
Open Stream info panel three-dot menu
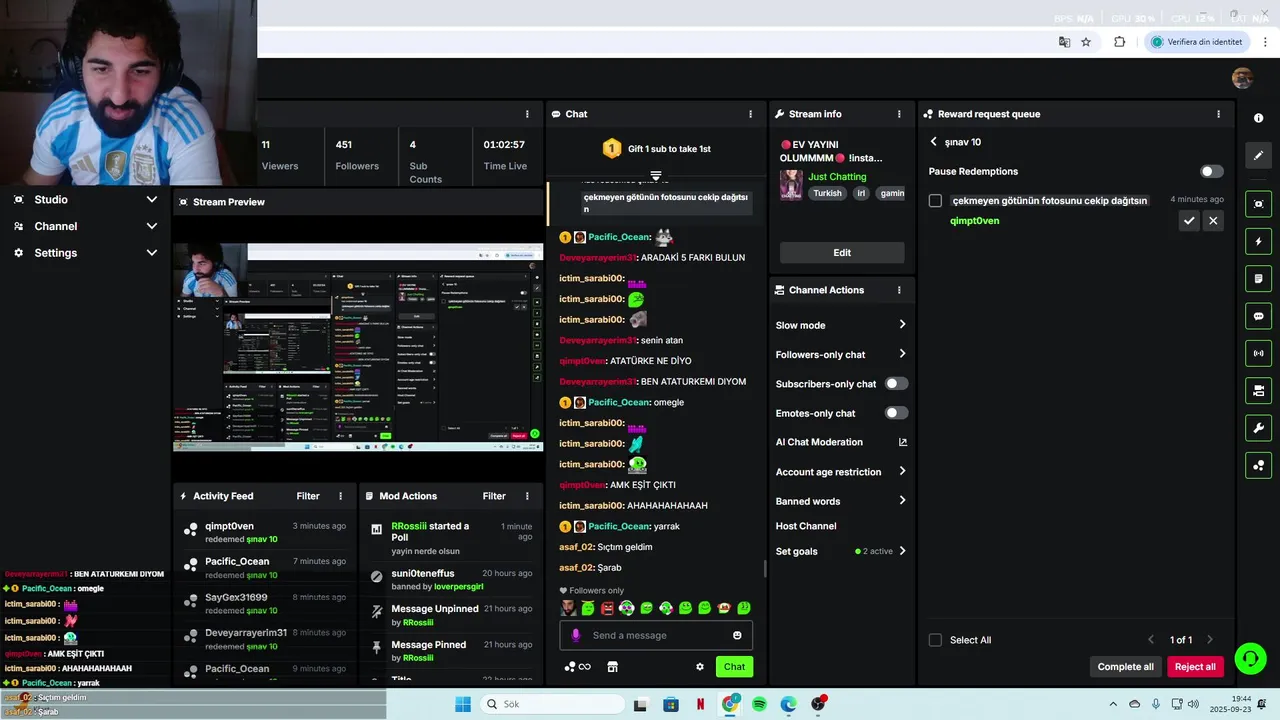[x=899, y=114]
